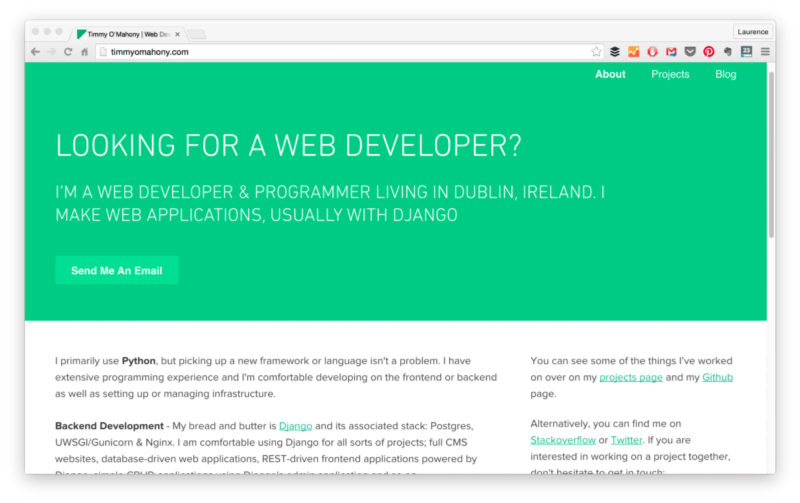The height and width of the screenshot is (503, 800).
Task: Click the Send Me An Email button
Action: 117,270
